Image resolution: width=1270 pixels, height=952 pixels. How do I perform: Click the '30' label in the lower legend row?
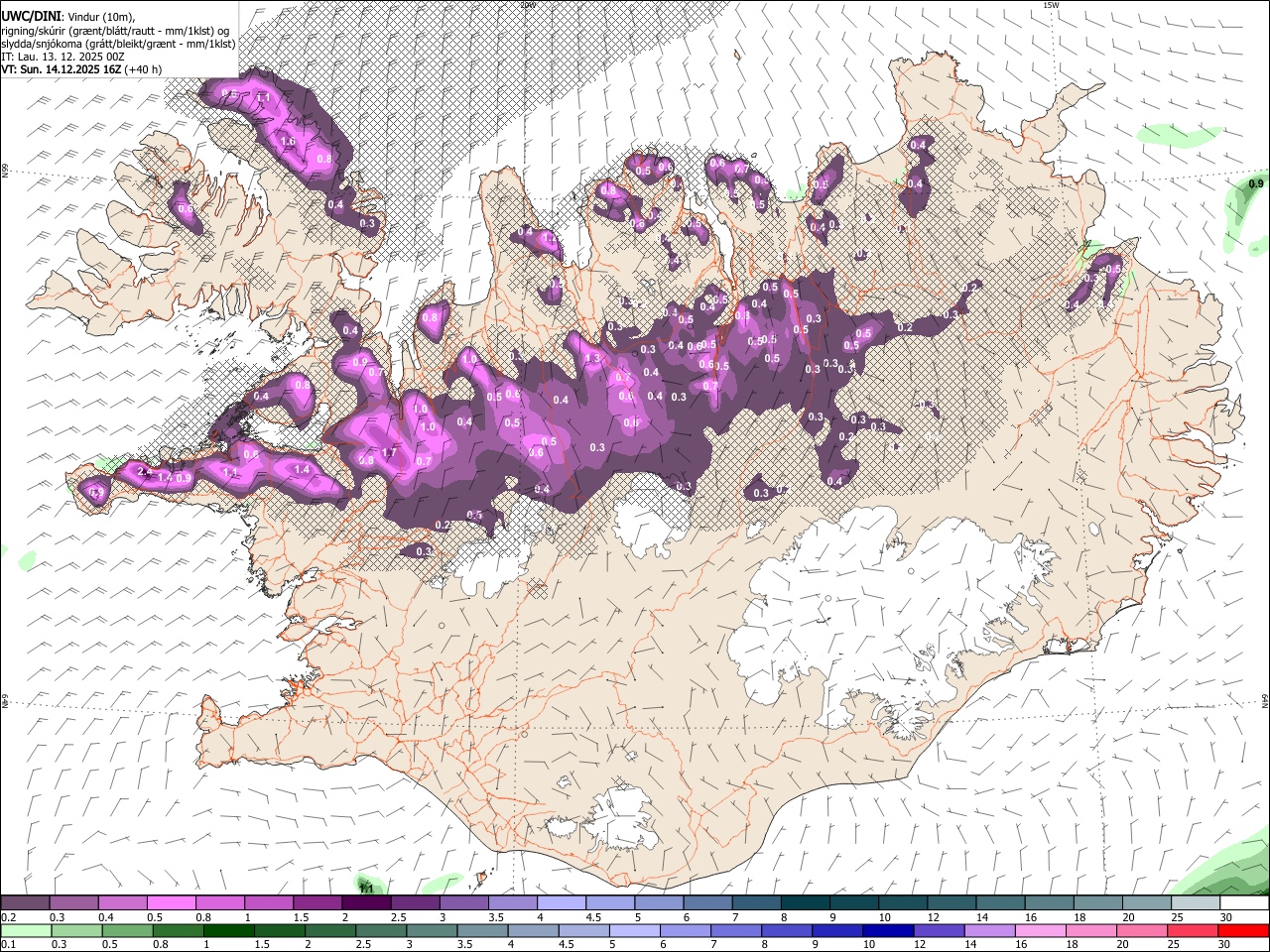point(1226,944)
